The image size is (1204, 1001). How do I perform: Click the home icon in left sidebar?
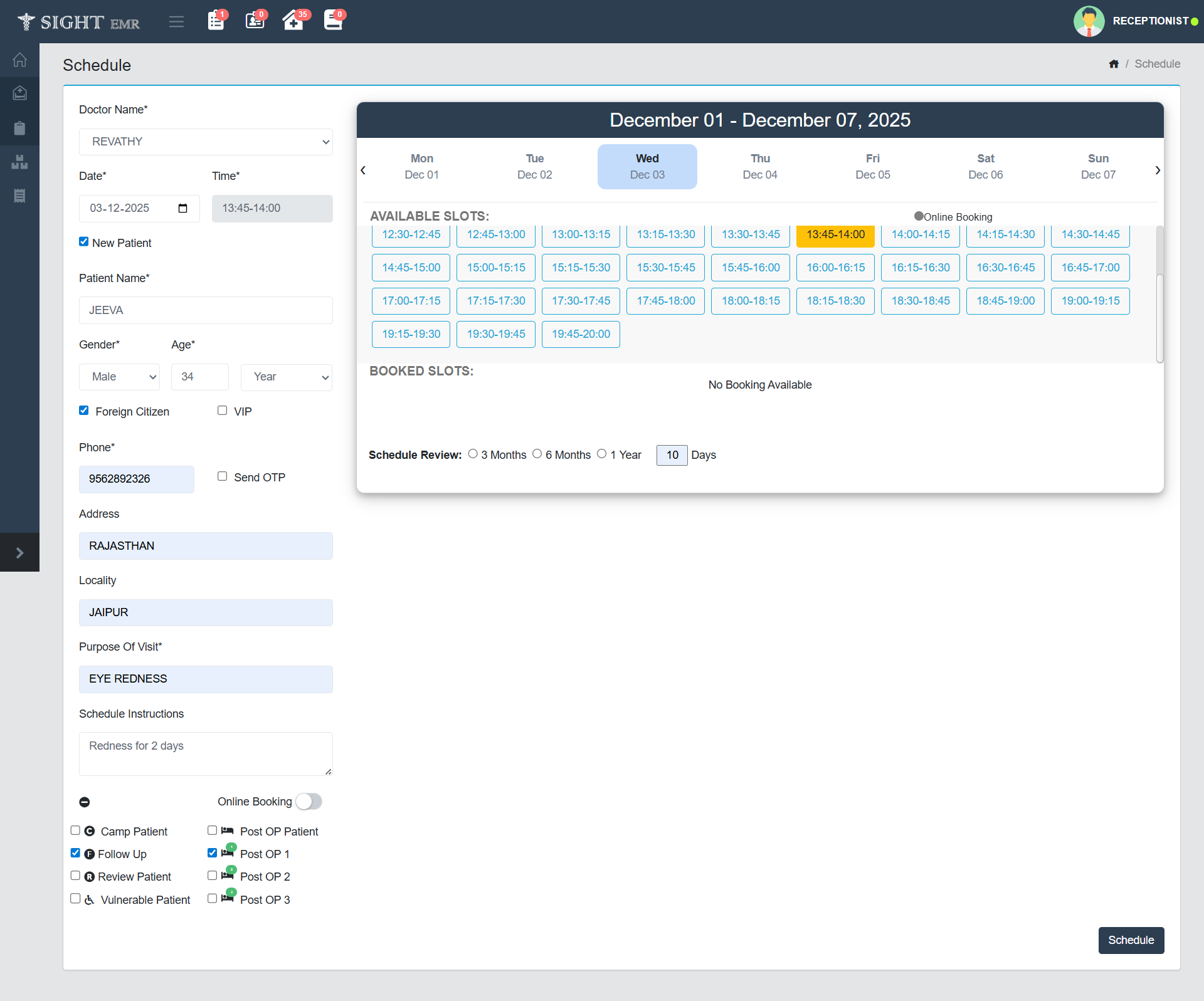pyautogui.click(x=19, y=60)
